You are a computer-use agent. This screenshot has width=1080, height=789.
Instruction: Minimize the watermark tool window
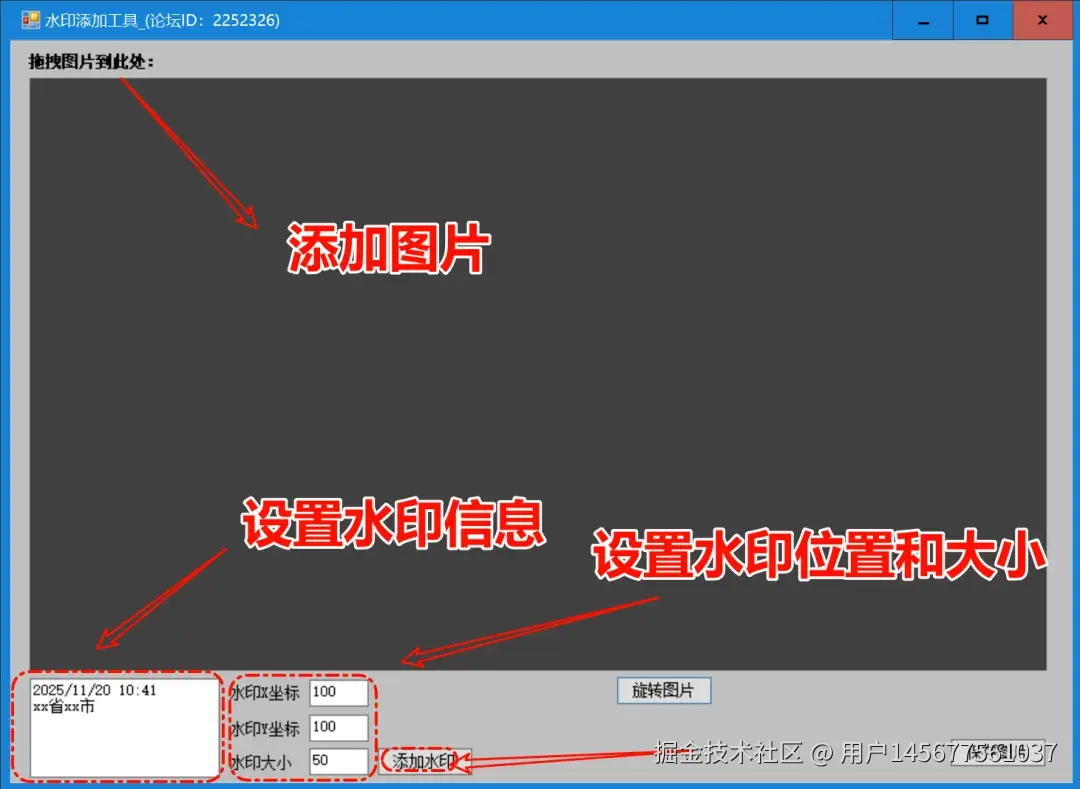922,20
